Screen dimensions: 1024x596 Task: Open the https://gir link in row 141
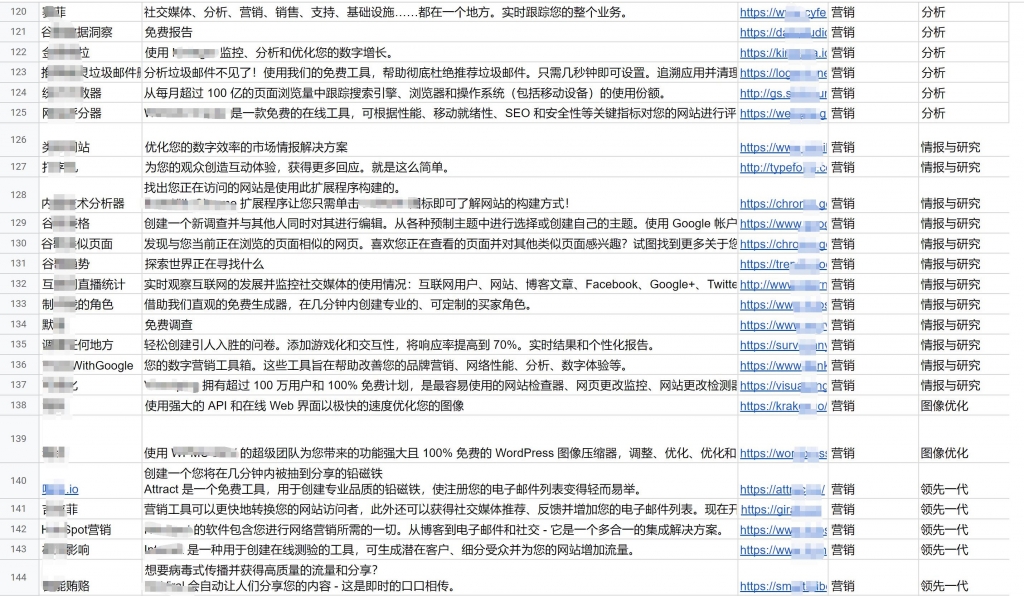780,510
